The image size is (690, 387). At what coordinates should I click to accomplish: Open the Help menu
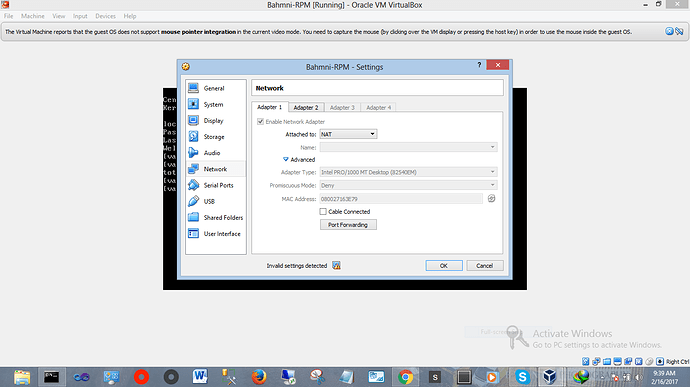[x=130, y=16]
